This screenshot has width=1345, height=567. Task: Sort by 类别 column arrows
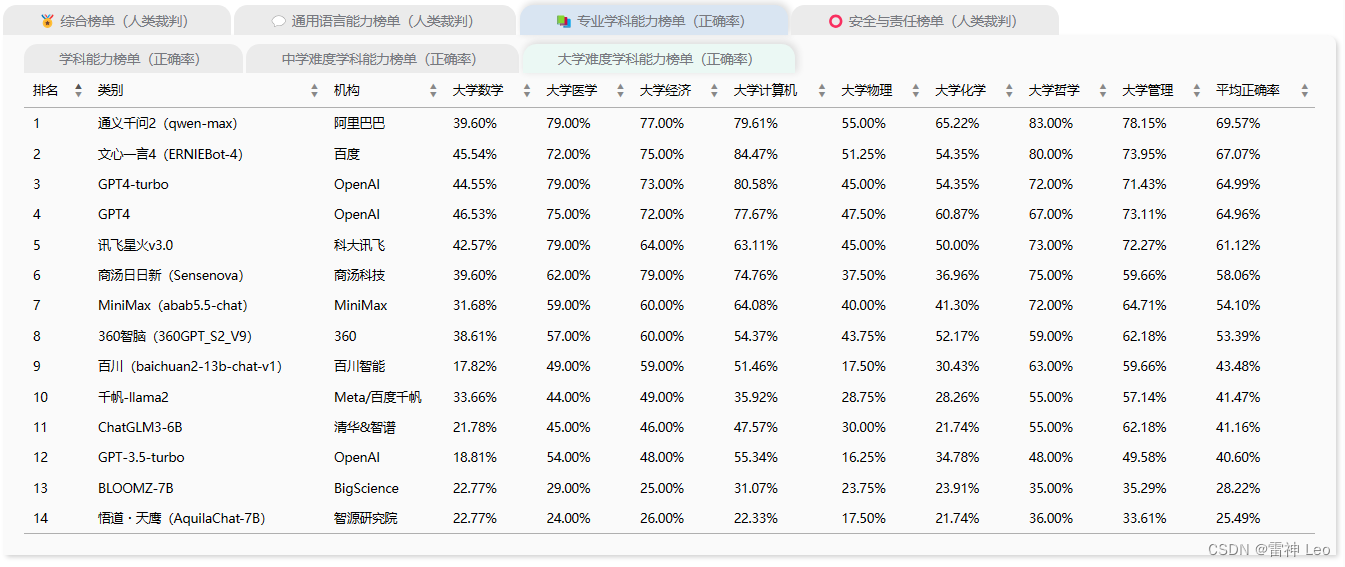[315, 91]
